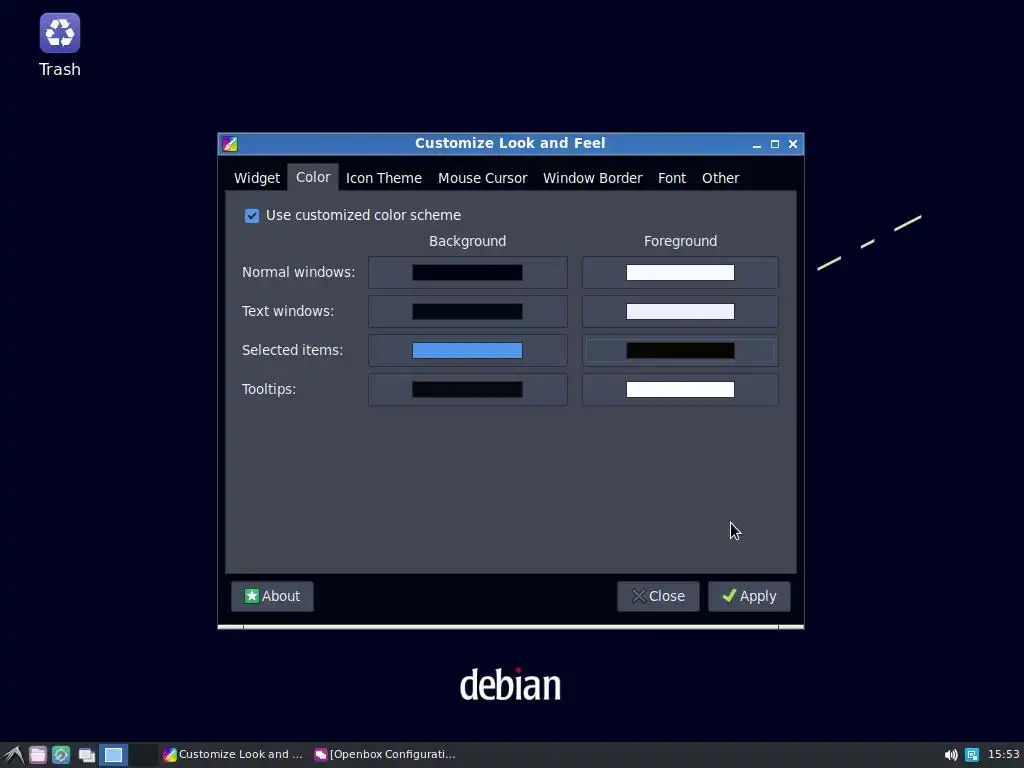Screen dimensions: 1024x768
Task: Open the volume control tray icon
Action: 951,755
